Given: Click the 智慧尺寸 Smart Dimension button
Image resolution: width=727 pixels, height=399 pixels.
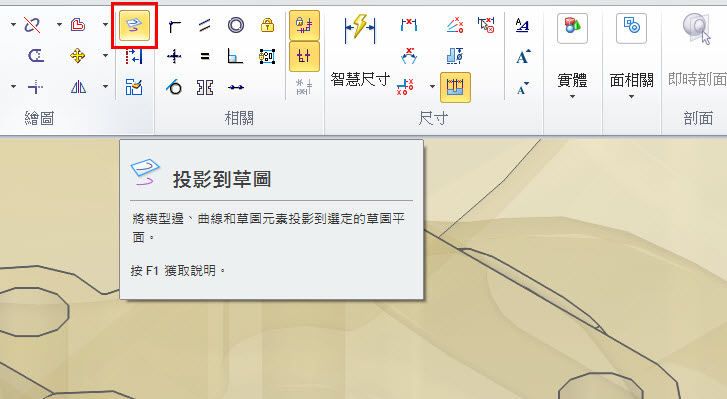Looking at the screenshot, I should click(x=360, y=51).
